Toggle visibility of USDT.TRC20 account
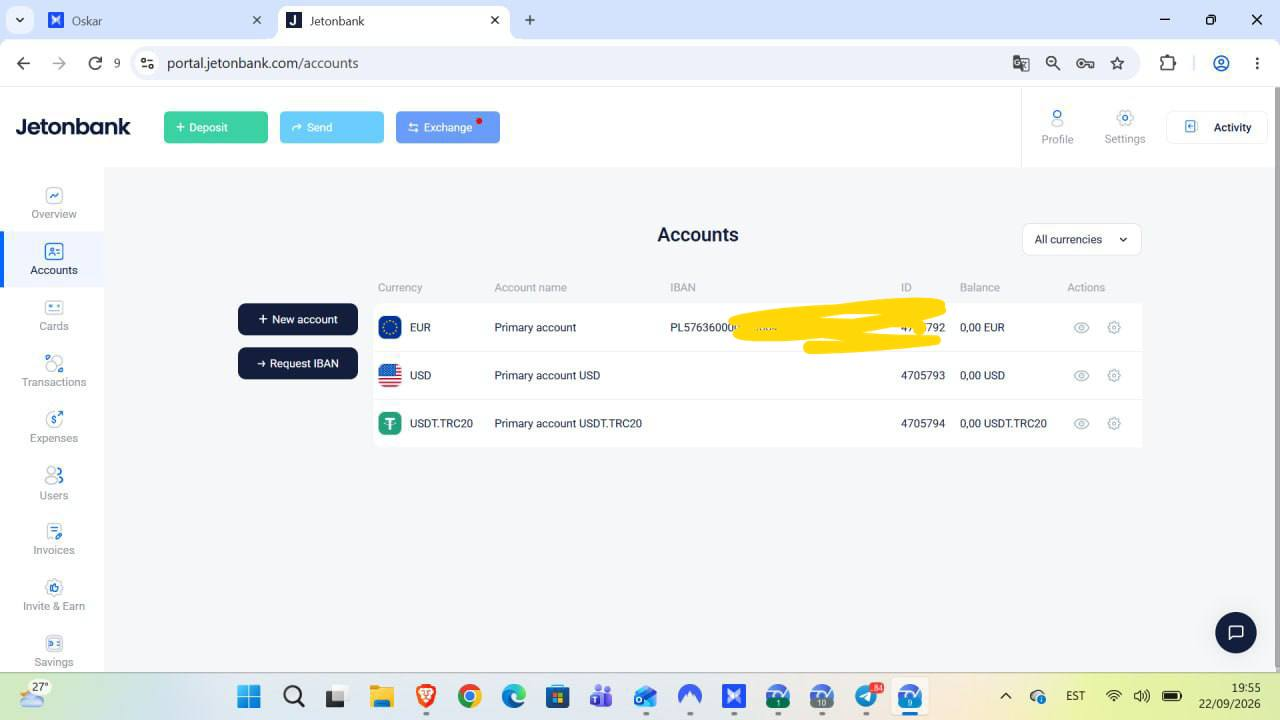The height and width of the screenshot is (720, 1280). (x=1081, y=423)
